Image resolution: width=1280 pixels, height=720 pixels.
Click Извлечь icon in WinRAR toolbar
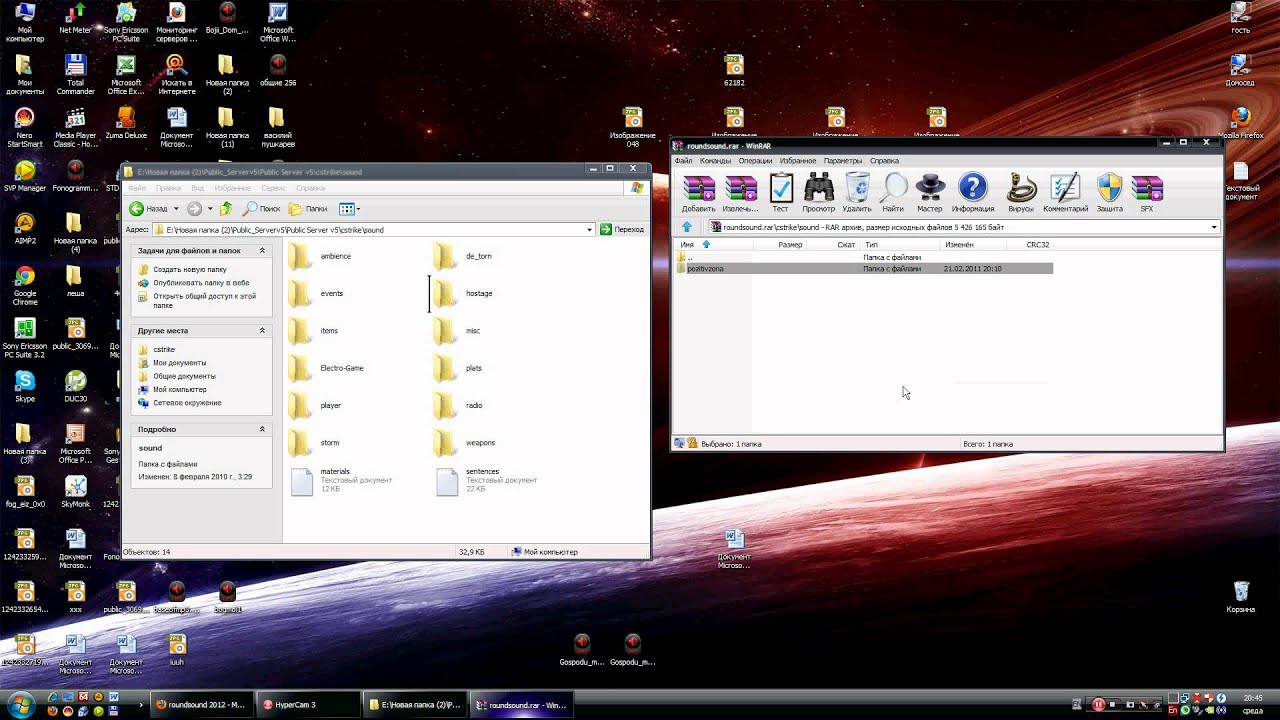(x=740, y=192)
